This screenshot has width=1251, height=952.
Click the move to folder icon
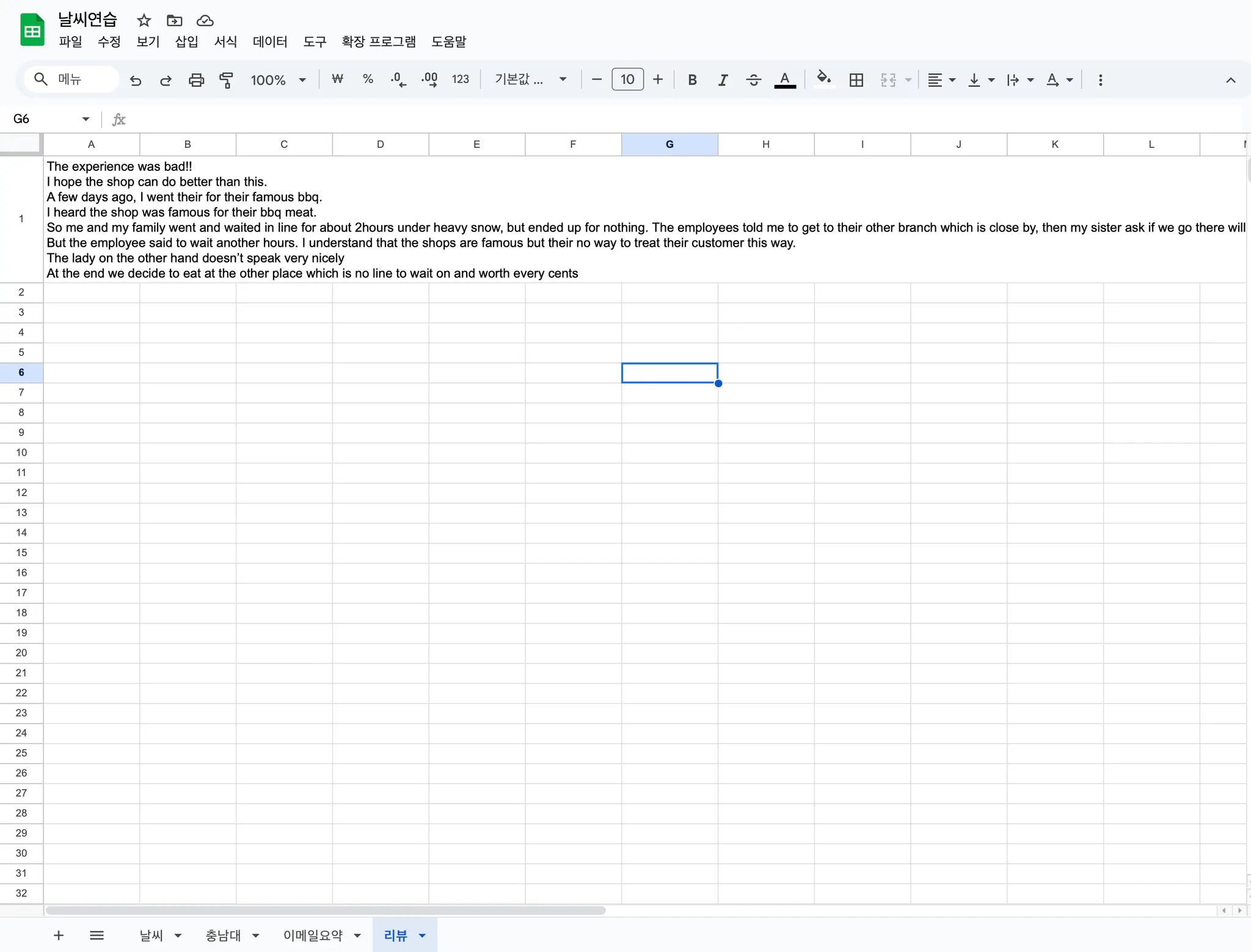pyautogui.click(x=174, y=20)
